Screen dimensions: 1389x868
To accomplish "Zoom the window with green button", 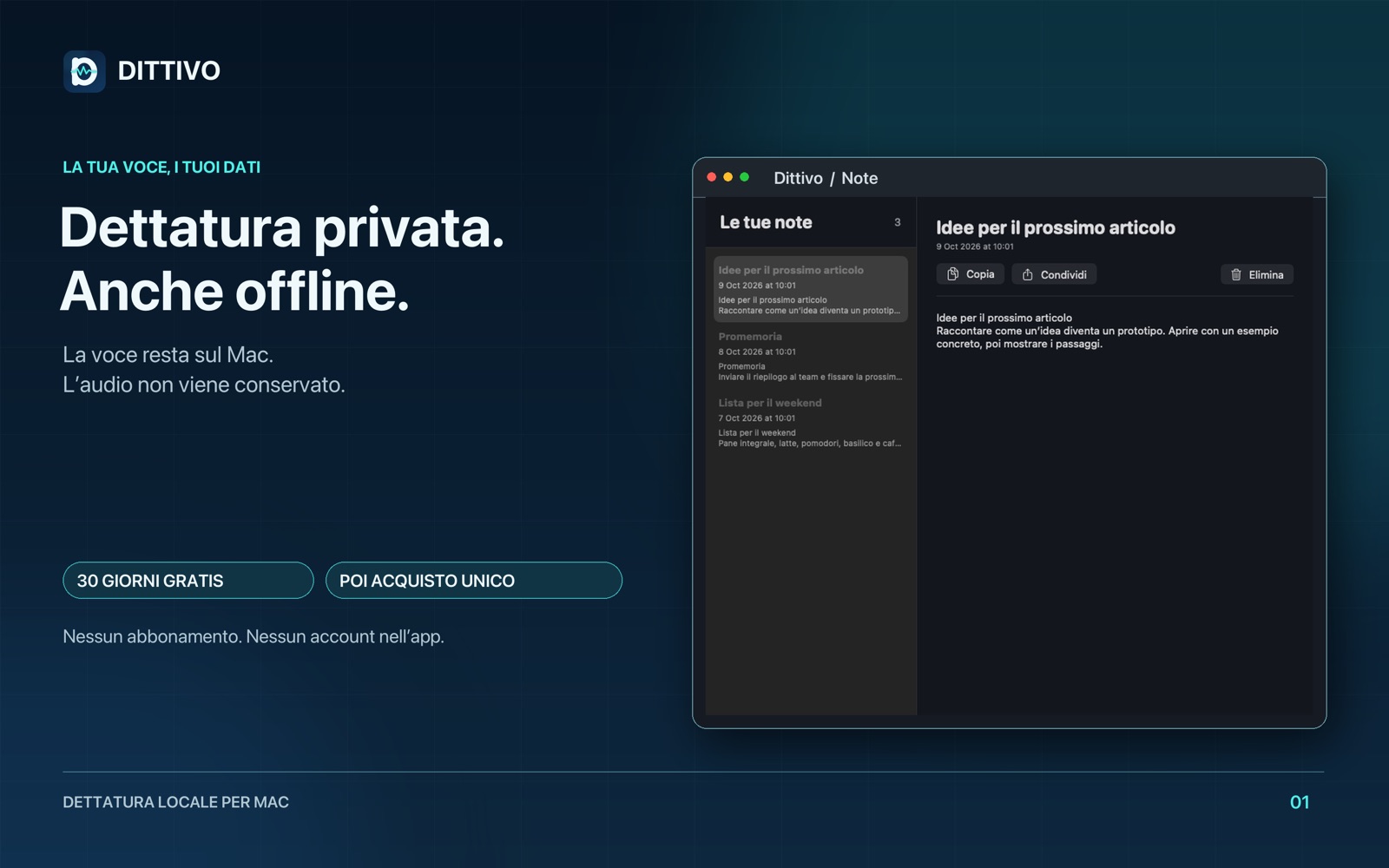I will pos(744,177).
